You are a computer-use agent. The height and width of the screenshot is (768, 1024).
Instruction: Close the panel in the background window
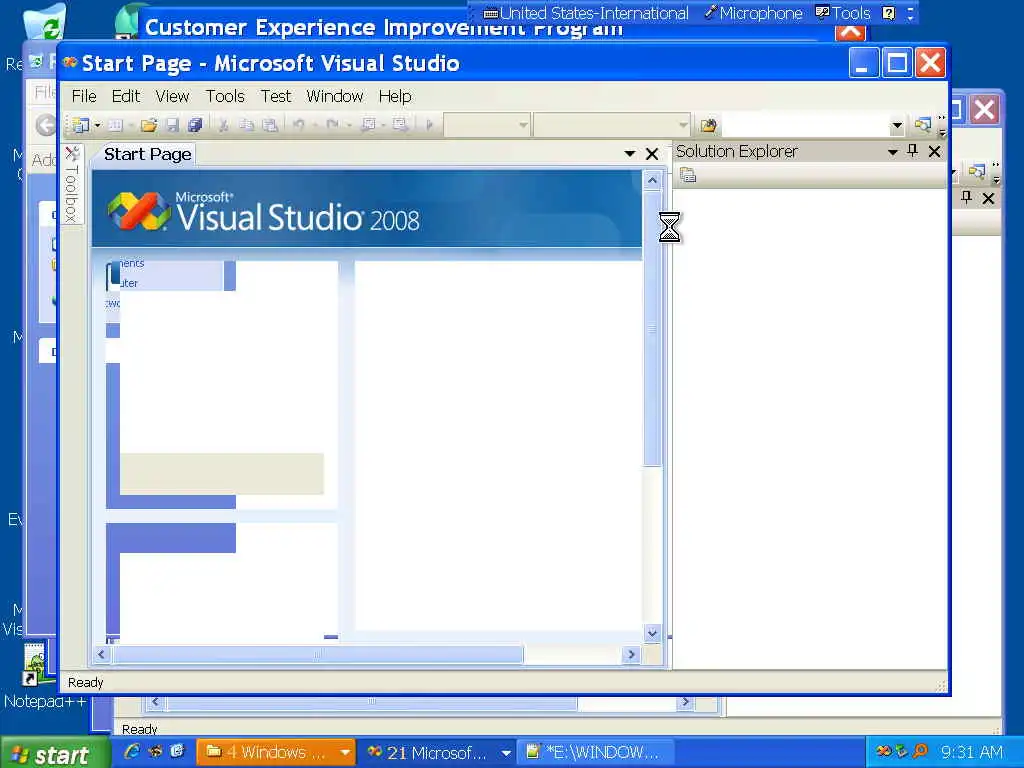click(x=988, y=198)
